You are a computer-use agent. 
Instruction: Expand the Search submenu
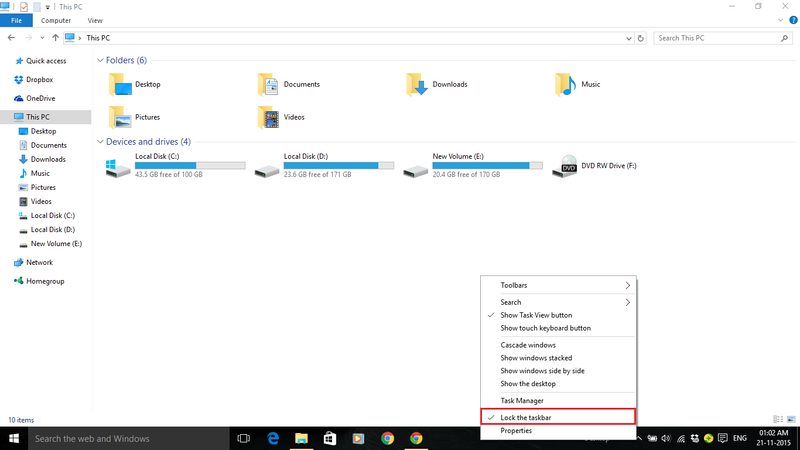click(558, 303)
